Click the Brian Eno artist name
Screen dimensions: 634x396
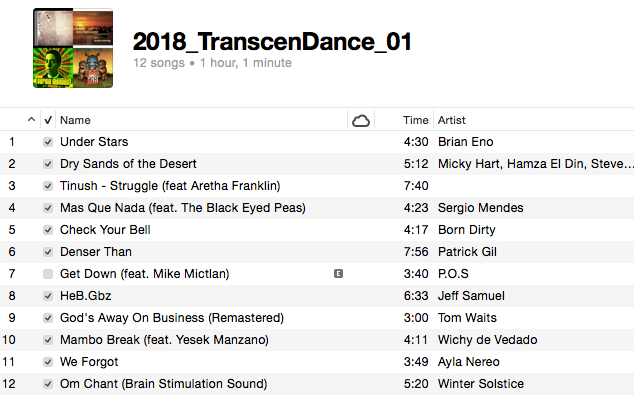(x=465, y=142)
